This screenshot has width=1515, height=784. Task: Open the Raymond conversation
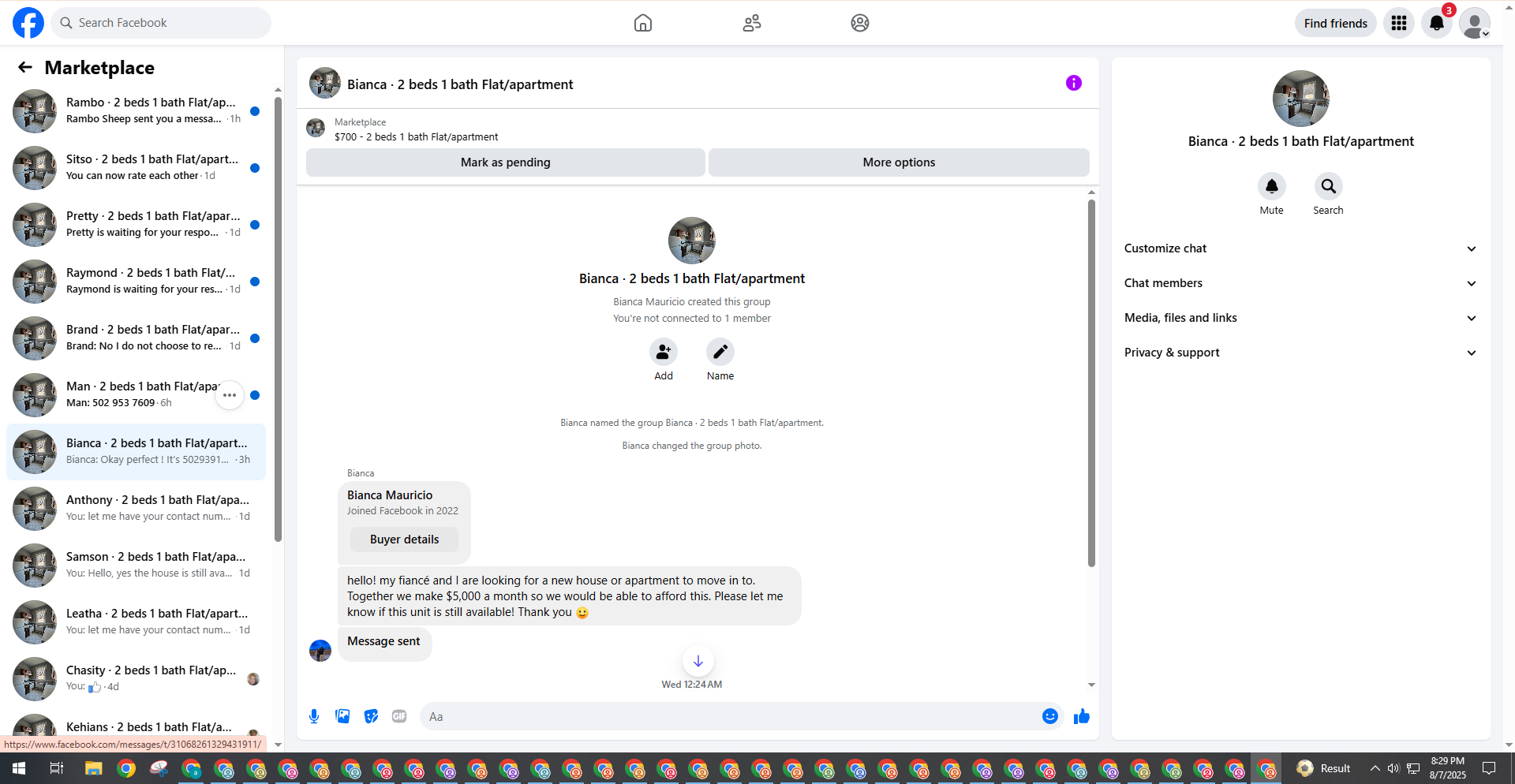[x=136, y=282]
